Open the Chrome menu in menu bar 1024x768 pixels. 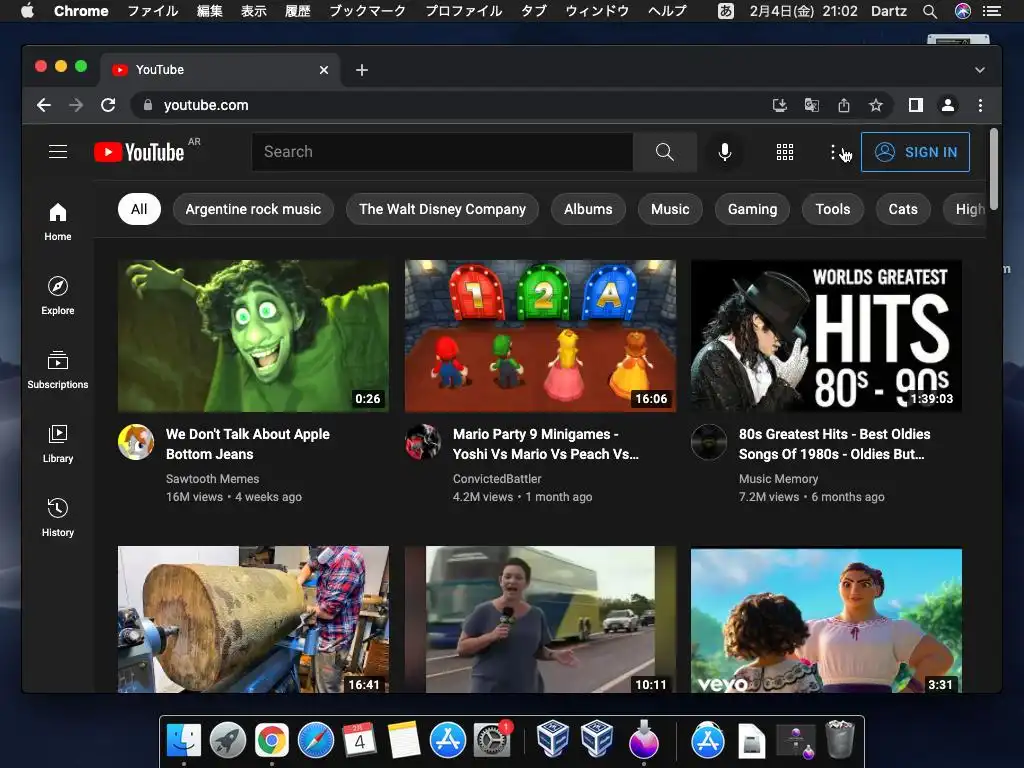point(81,11)
